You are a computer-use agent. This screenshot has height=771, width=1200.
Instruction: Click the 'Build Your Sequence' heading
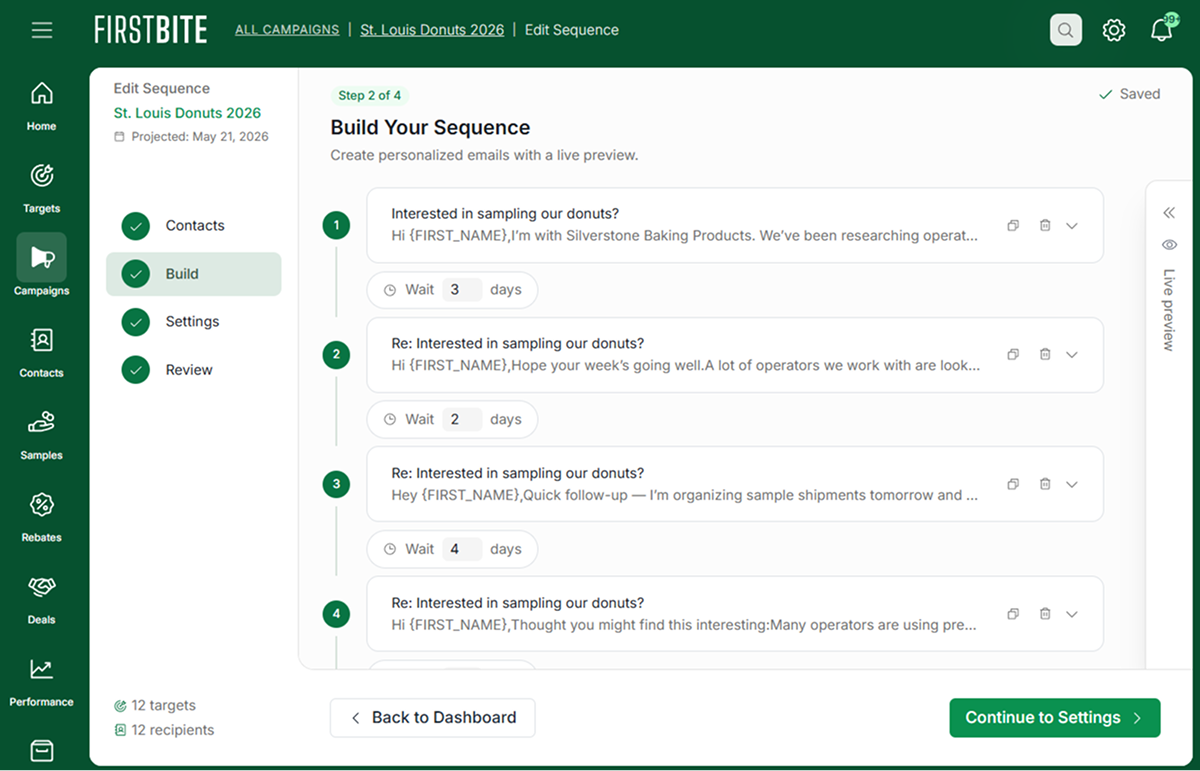click(x=430, y=128)
